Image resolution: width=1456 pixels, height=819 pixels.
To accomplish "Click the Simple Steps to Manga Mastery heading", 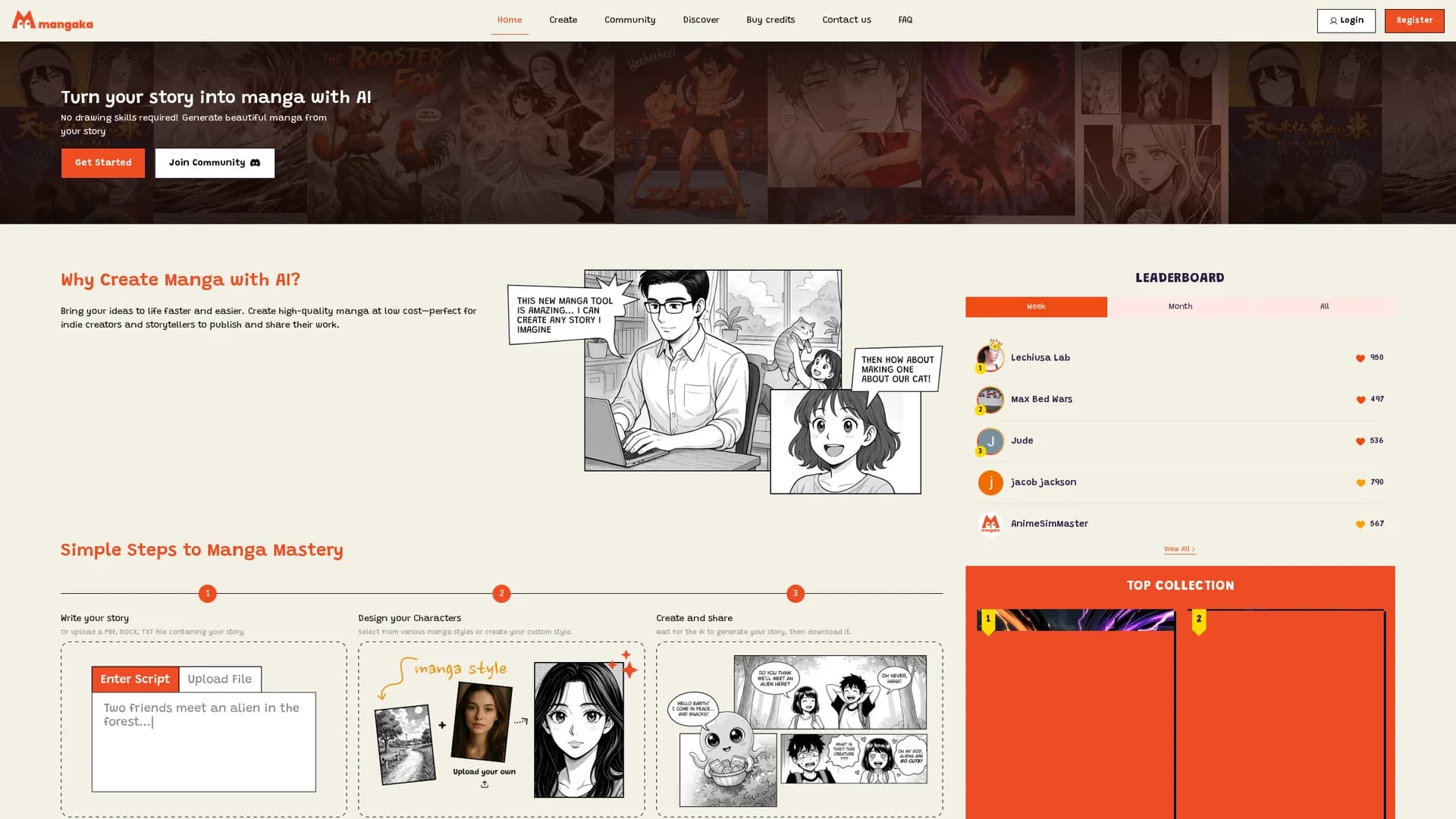I will 202,551.
